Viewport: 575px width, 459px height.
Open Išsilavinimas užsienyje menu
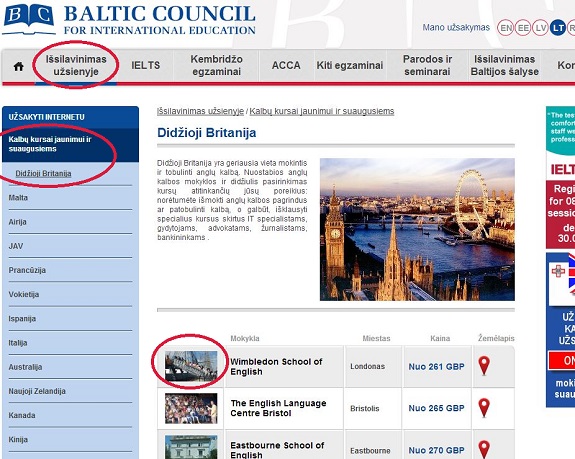pos(76,65)
